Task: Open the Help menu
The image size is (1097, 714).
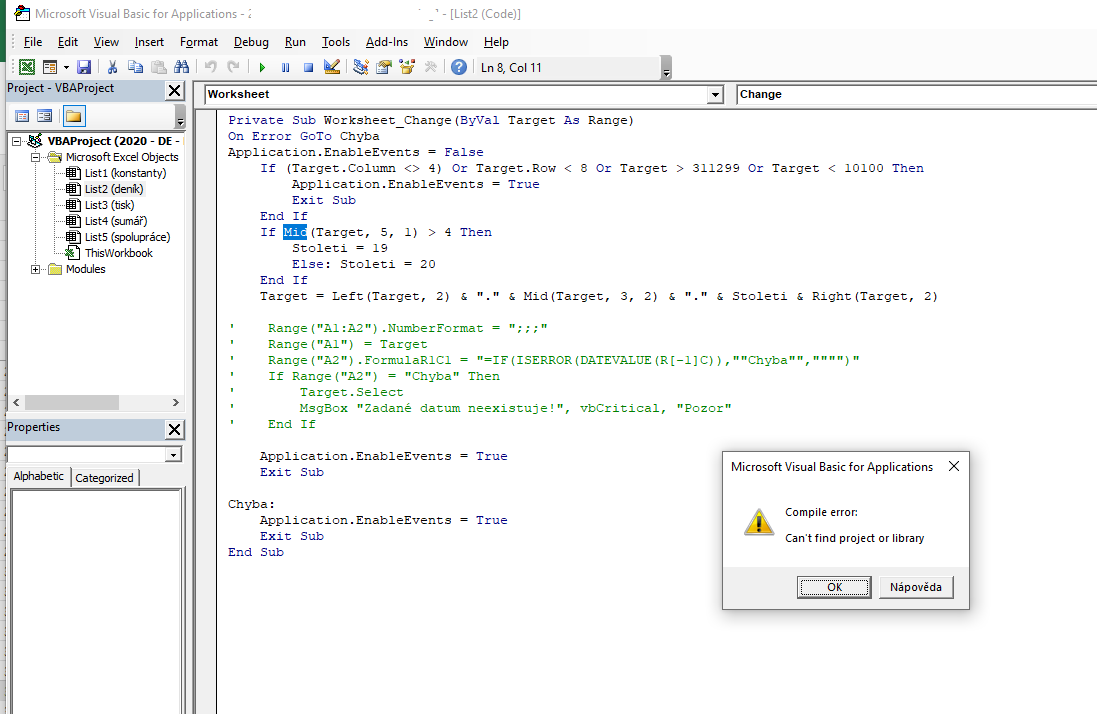Action: [x=496, y=42]
